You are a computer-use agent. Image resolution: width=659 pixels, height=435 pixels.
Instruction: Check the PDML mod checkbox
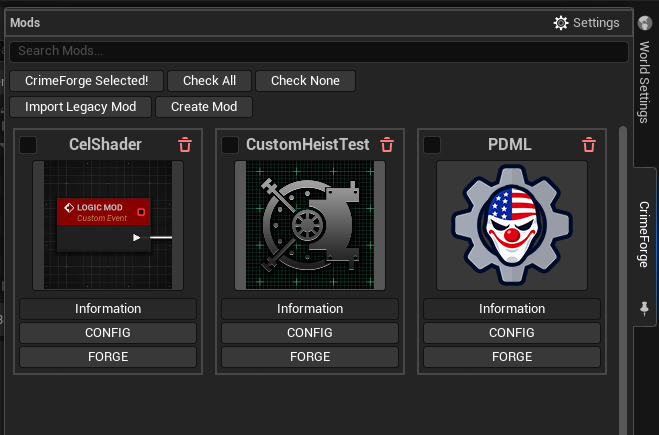pos(432,145)
